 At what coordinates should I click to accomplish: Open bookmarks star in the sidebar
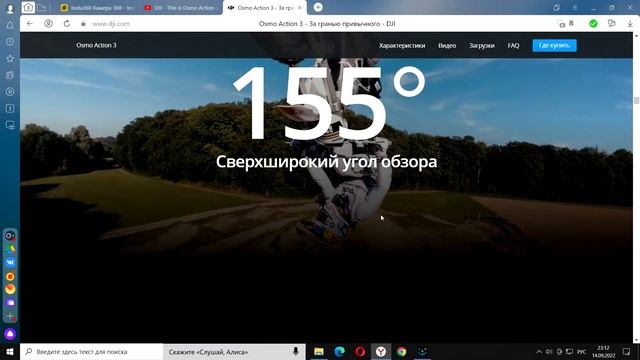[10, 58]
